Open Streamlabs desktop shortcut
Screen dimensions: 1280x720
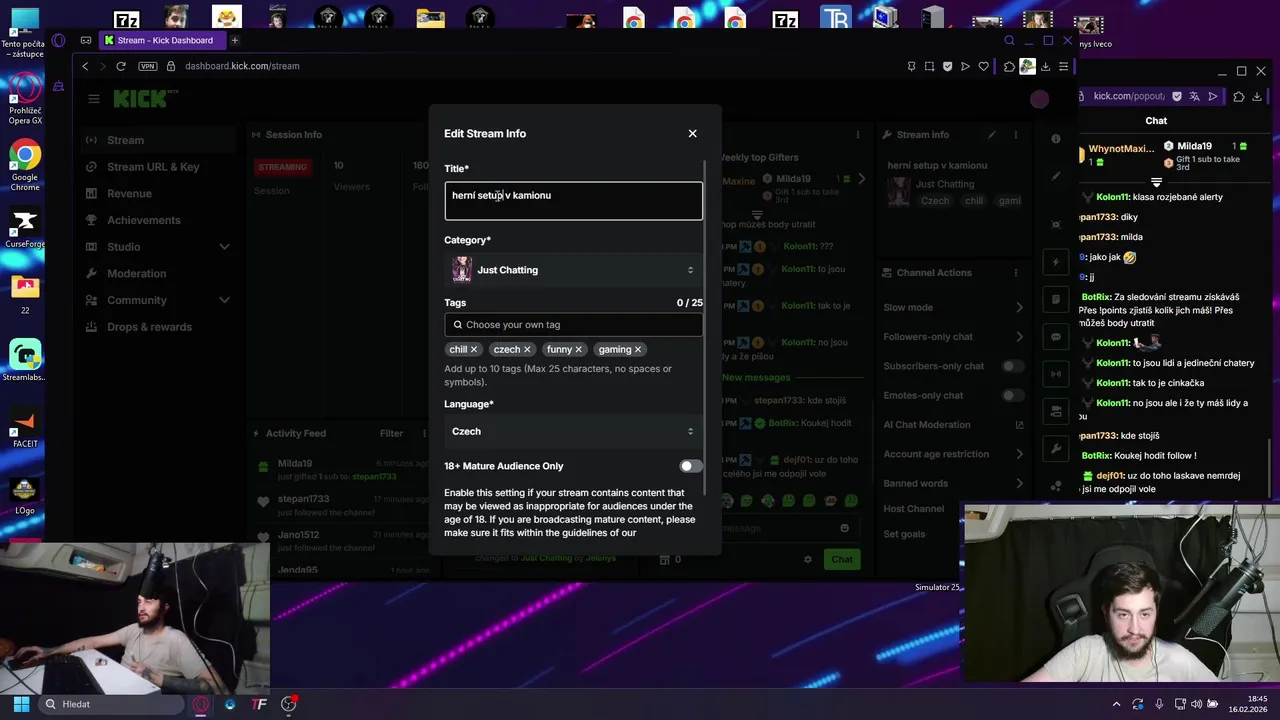pyautogui.click(x=25, y=361)
